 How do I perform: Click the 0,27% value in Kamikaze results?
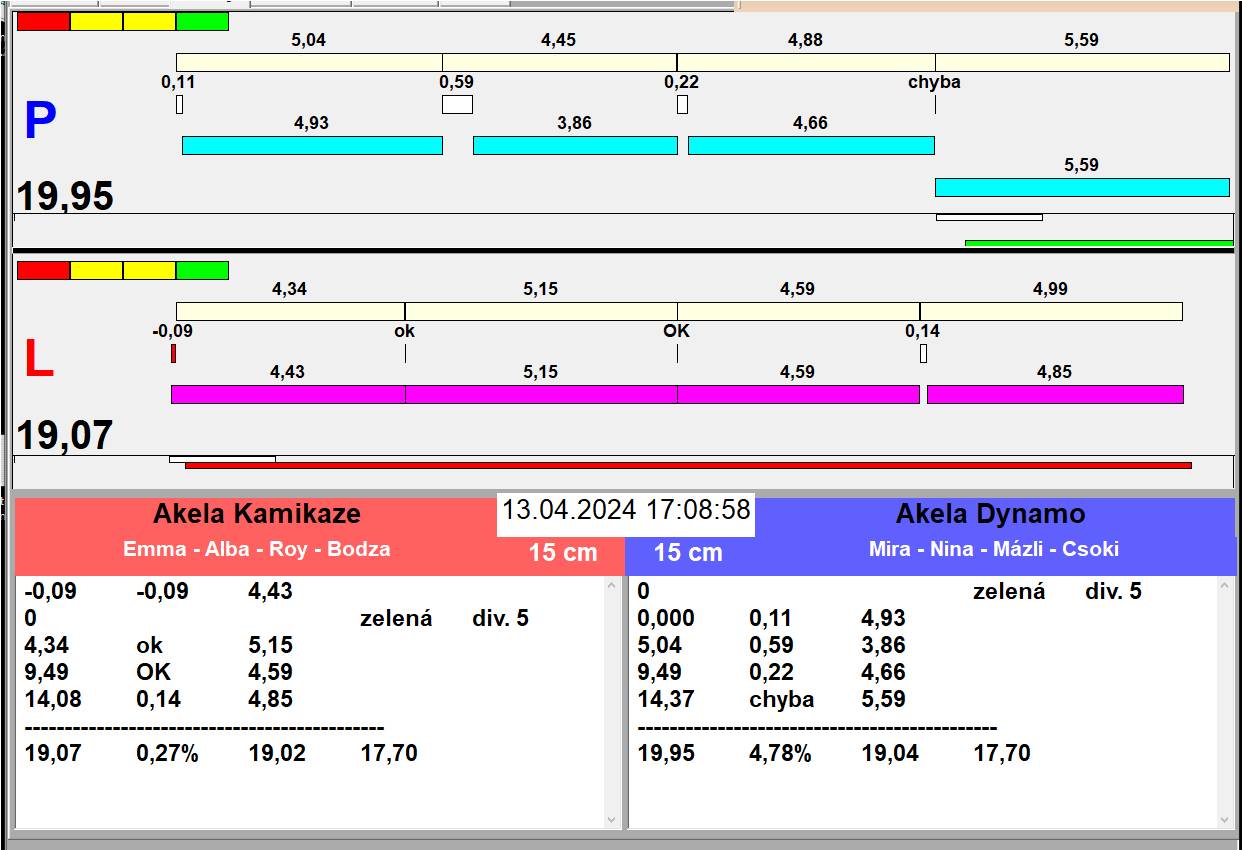coord(168,753)
